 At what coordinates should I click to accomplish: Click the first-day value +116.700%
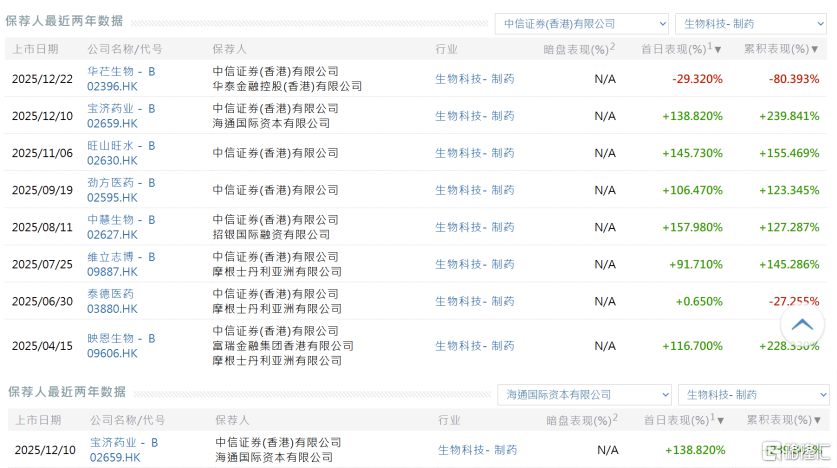click(692, 346)
